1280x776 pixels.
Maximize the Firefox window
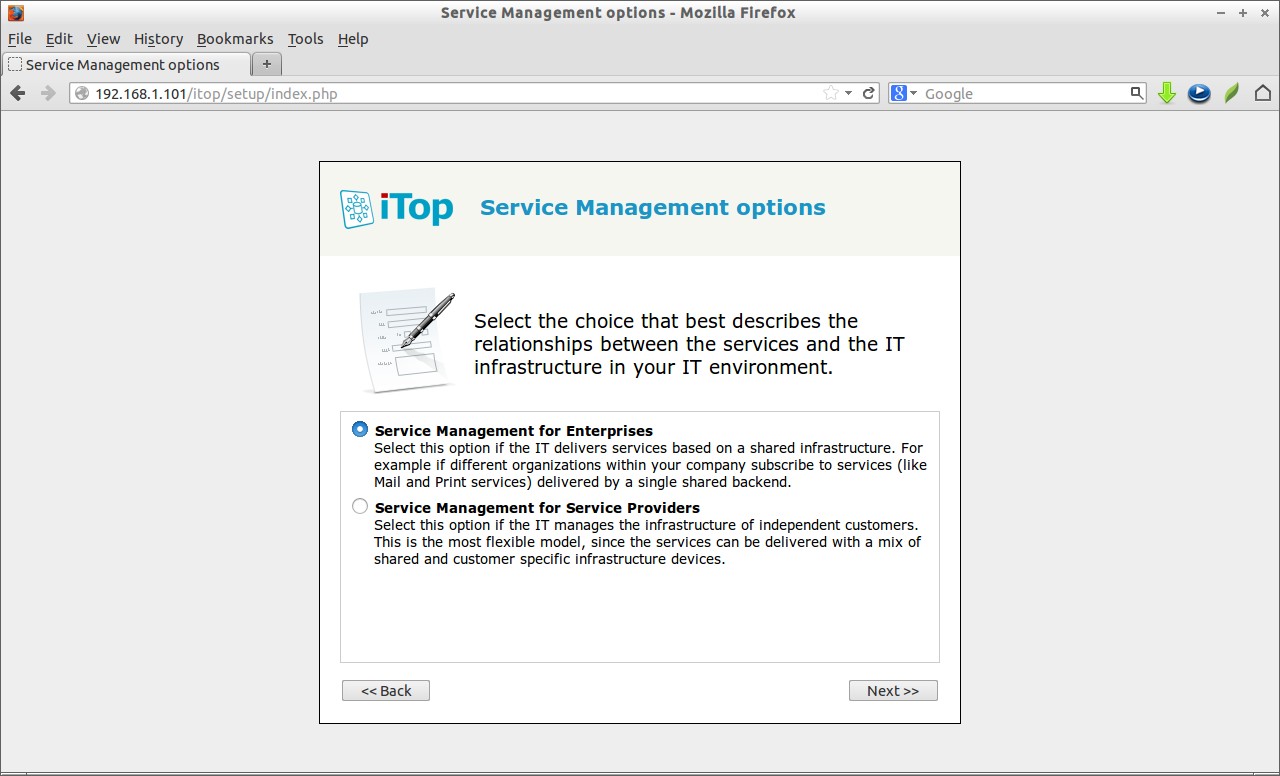tap(1243, 13)
